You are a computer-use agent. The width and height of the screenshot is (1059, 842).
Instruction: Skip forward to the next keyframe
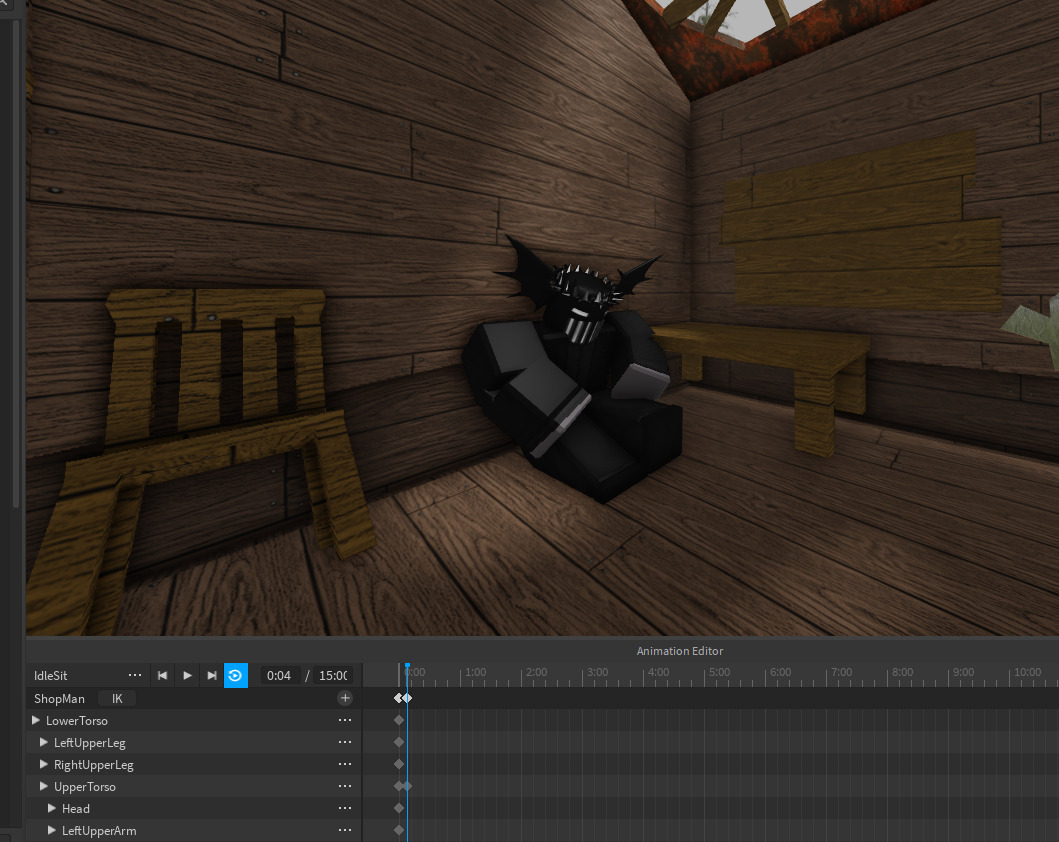[x=212, y=676]
